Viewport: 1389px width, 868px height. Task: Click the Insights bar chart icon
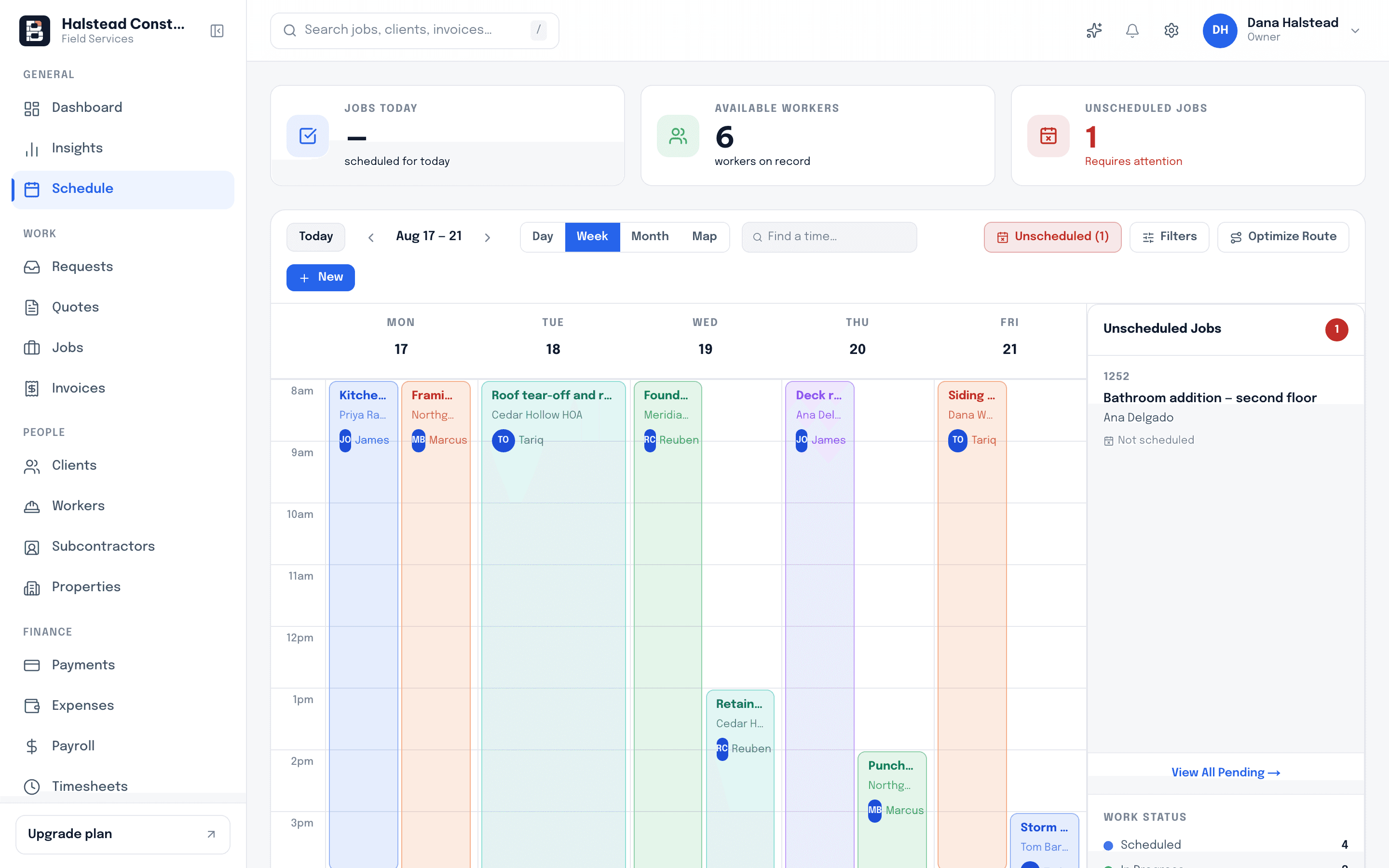point(31,149)
